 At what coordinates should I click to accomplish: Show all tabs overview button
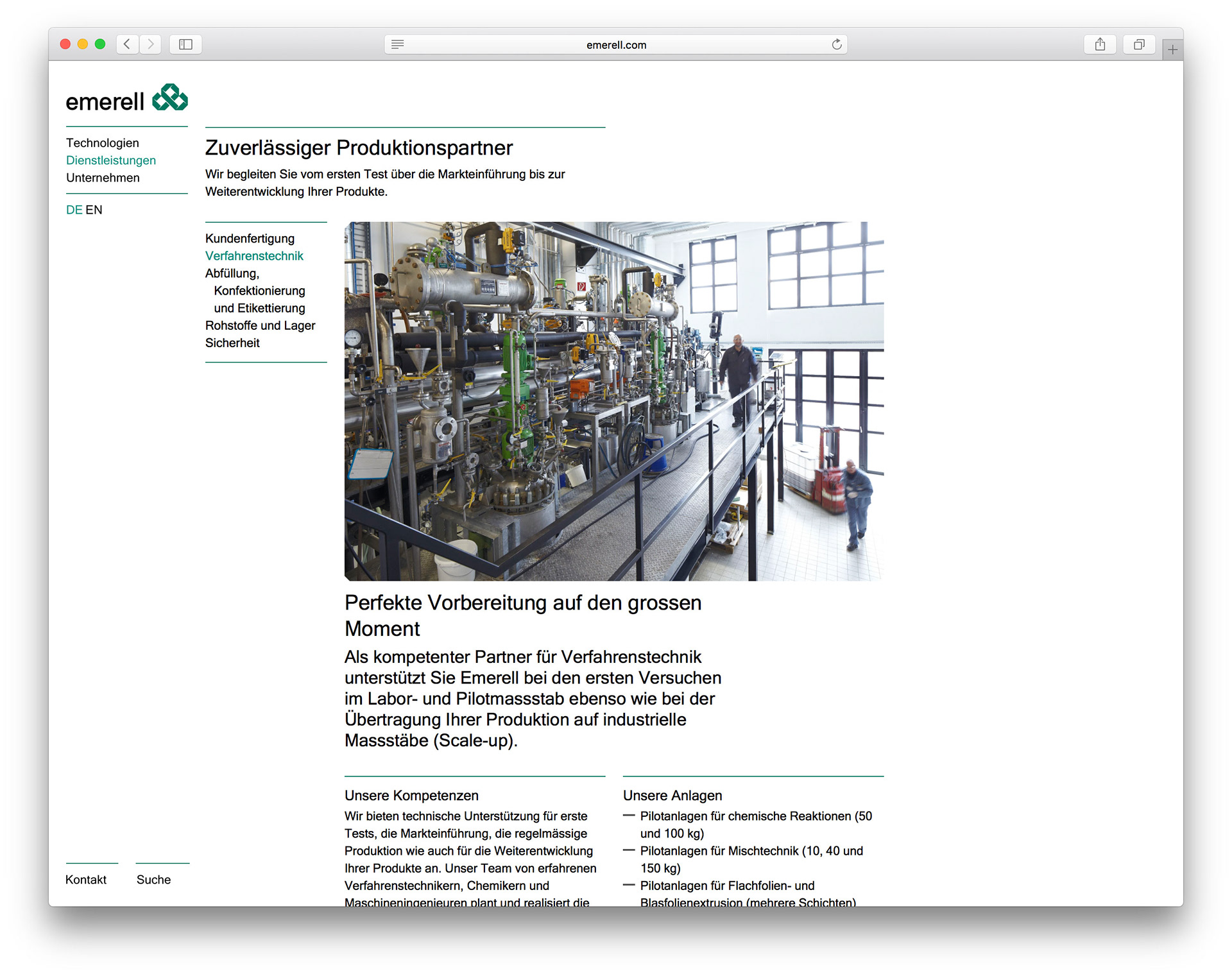pos(1139,44)
